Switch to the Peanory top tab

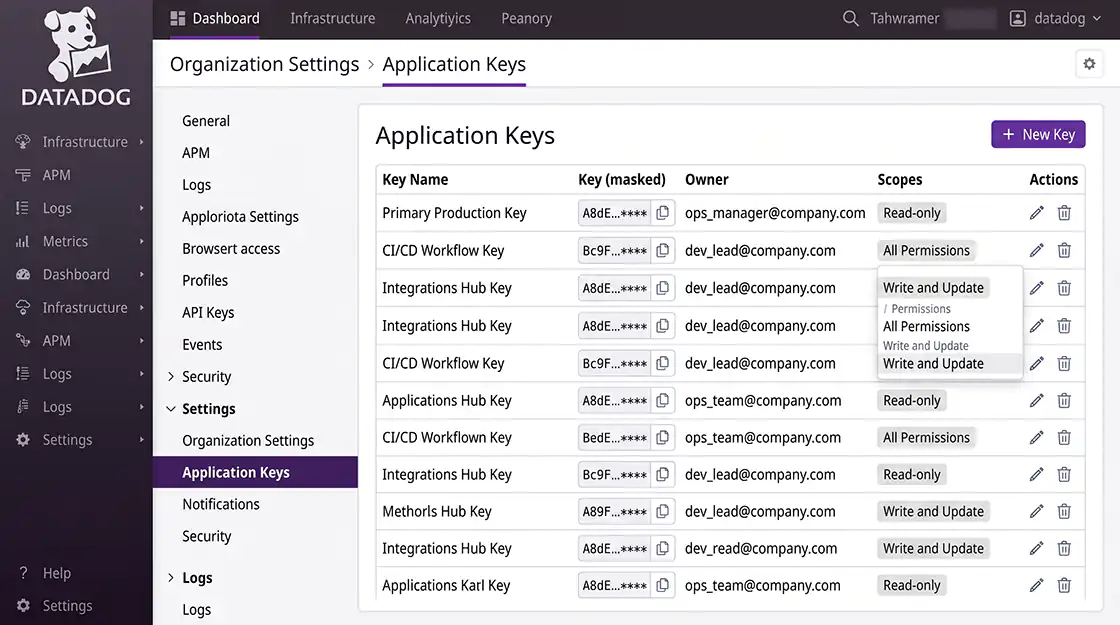(526, 19)
